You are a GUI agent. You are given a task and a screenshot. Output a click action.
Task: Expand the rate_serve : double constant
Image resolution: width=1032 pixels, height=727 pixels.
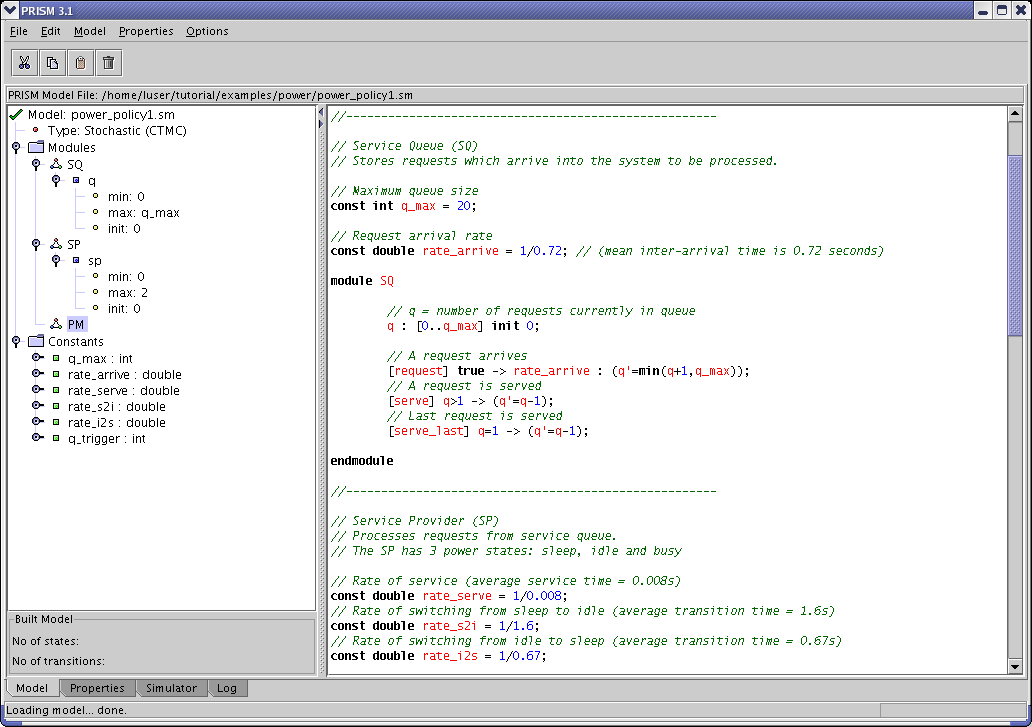click(38, 390)
